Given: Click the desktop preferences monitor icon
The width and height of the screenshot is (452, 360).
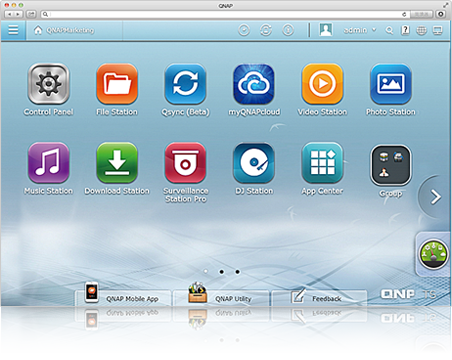Looking at the screenshot, I should coord(437,30).
